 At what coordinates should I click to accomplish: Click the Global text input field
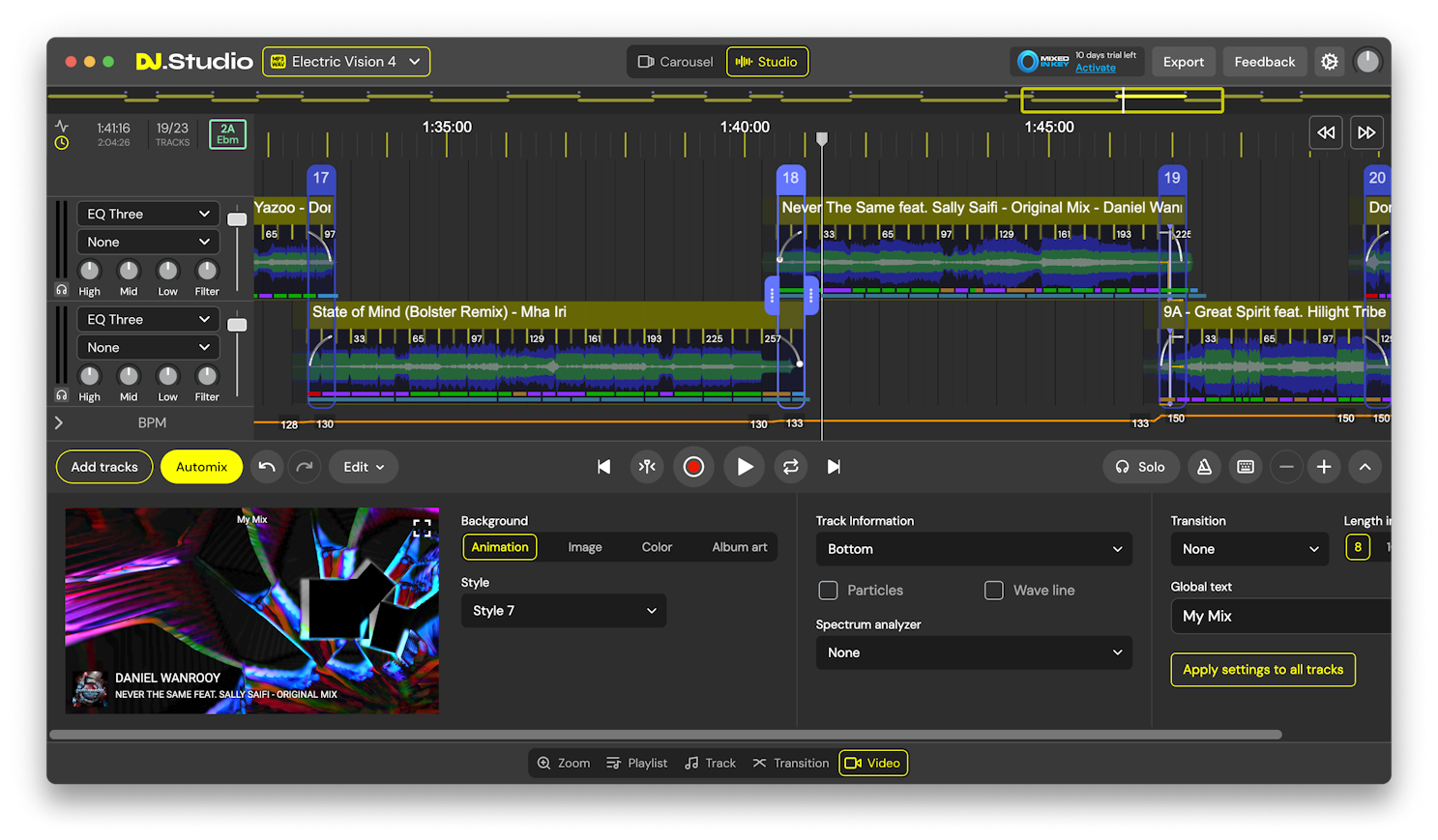1280,617
